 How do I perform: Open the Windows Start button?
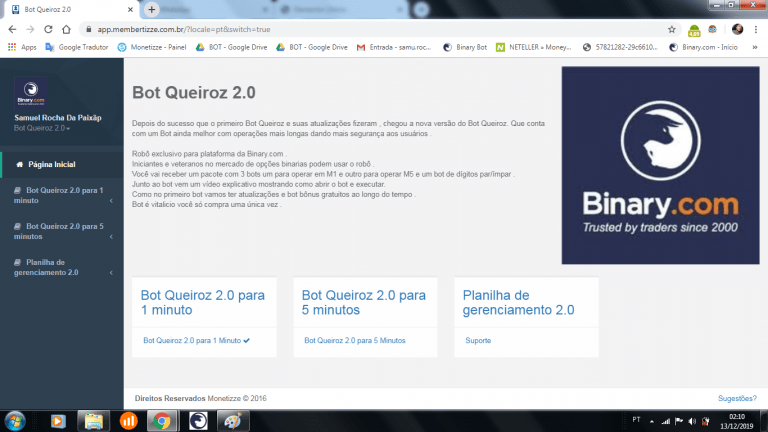tap(15, 421)
